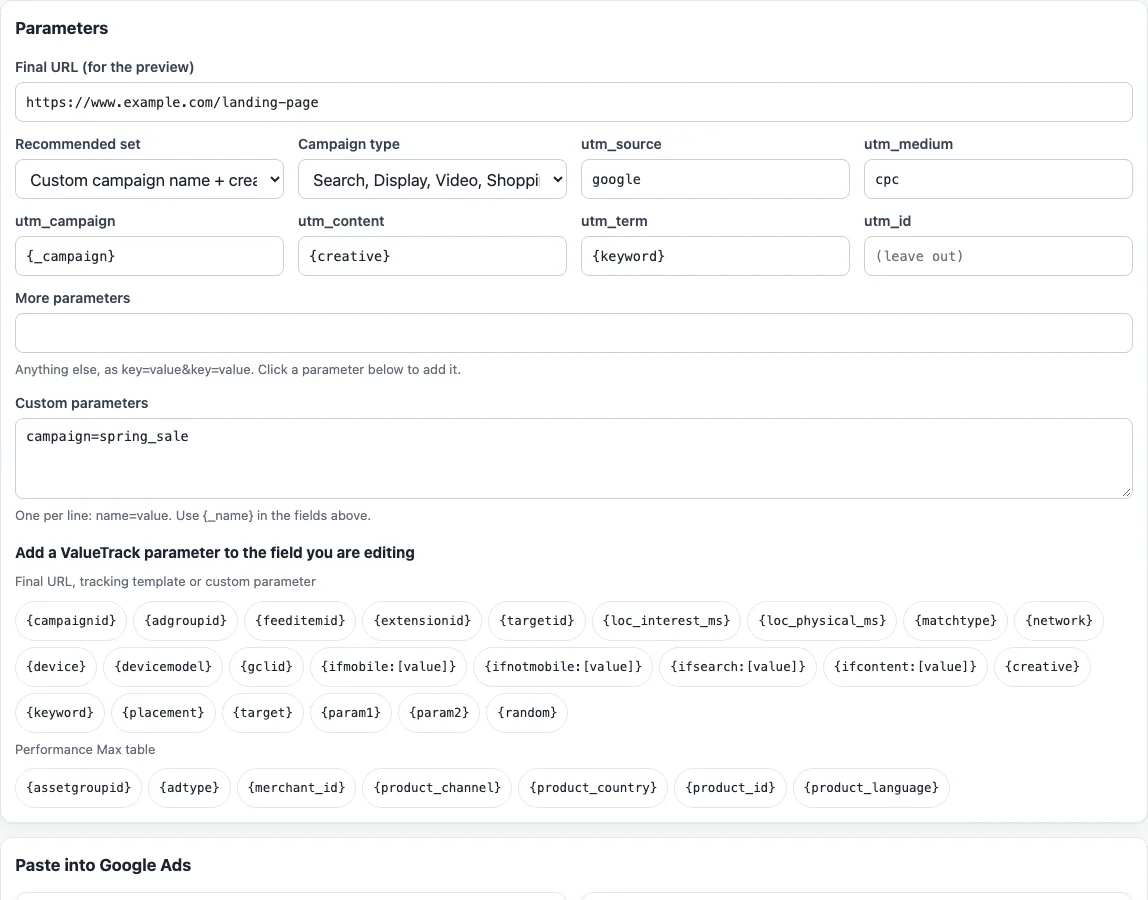Image resolution: width=1148 pixels, height=900 pixels.
Task: Add the {adtype} chip
Action: pos(189,788)
